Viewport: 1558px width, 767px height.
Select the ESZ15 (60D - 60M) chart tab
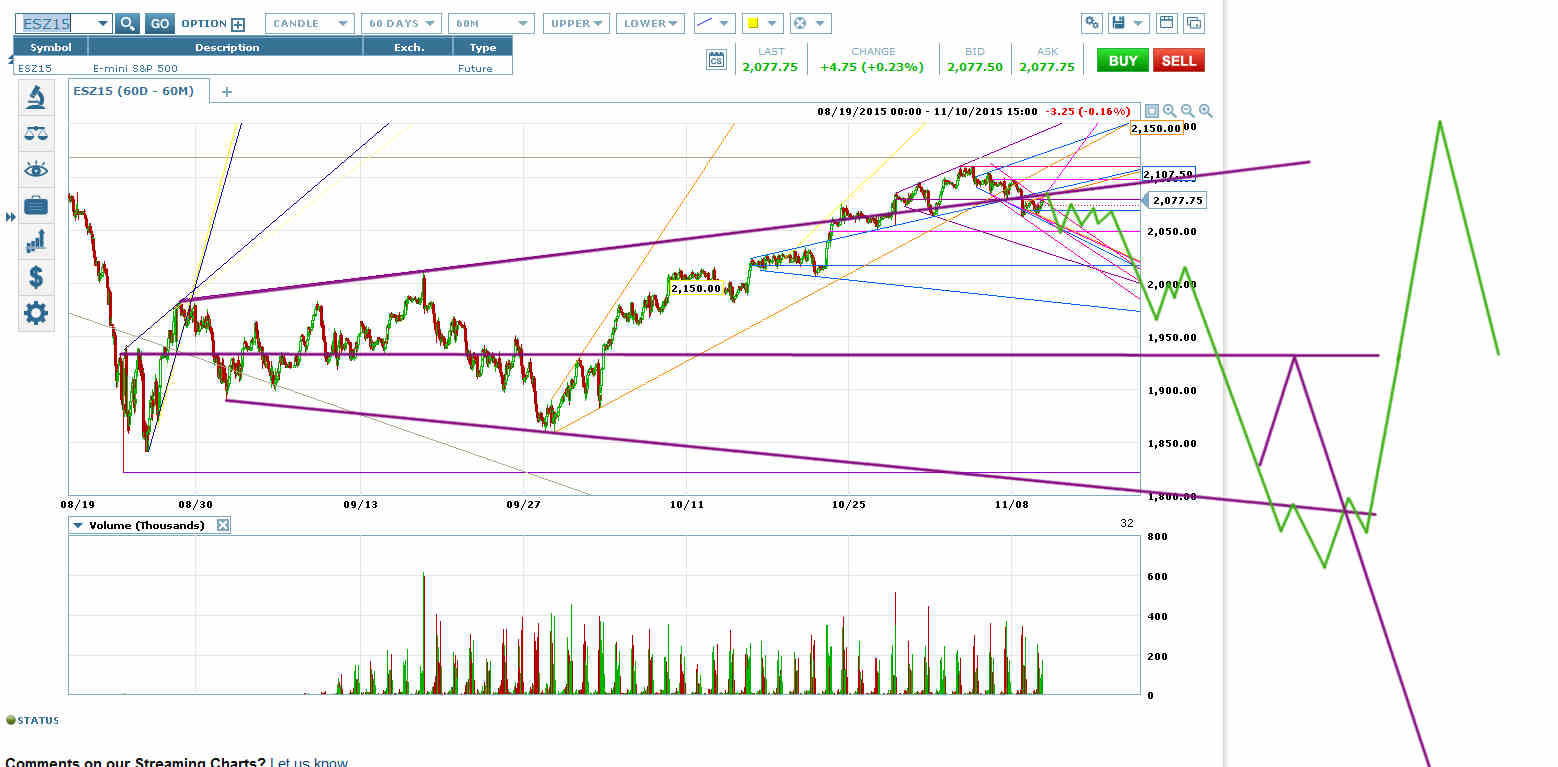point(139,91)
